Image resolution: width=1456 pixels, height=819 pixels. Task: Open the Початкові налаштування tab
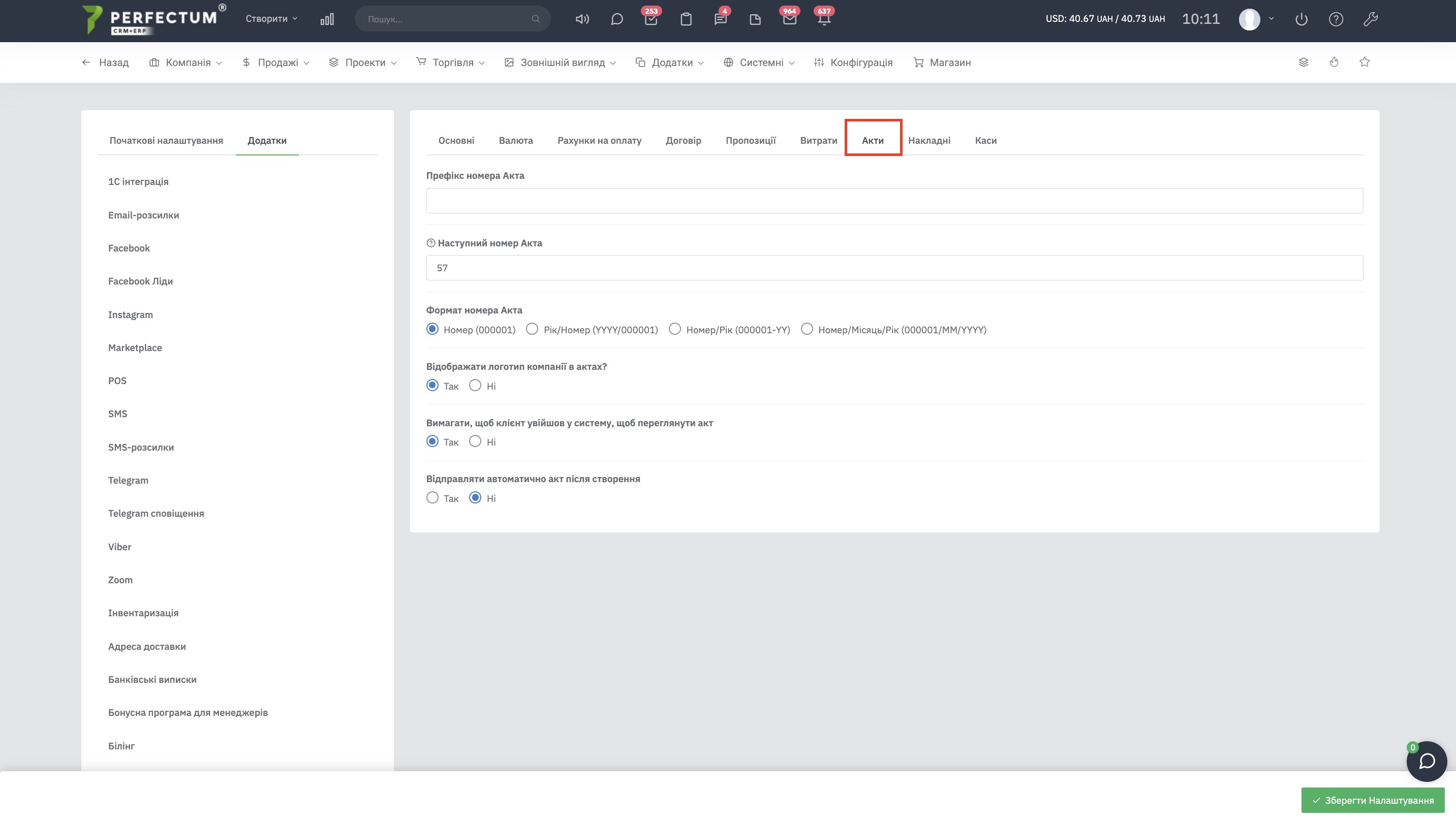pos(166,140)
